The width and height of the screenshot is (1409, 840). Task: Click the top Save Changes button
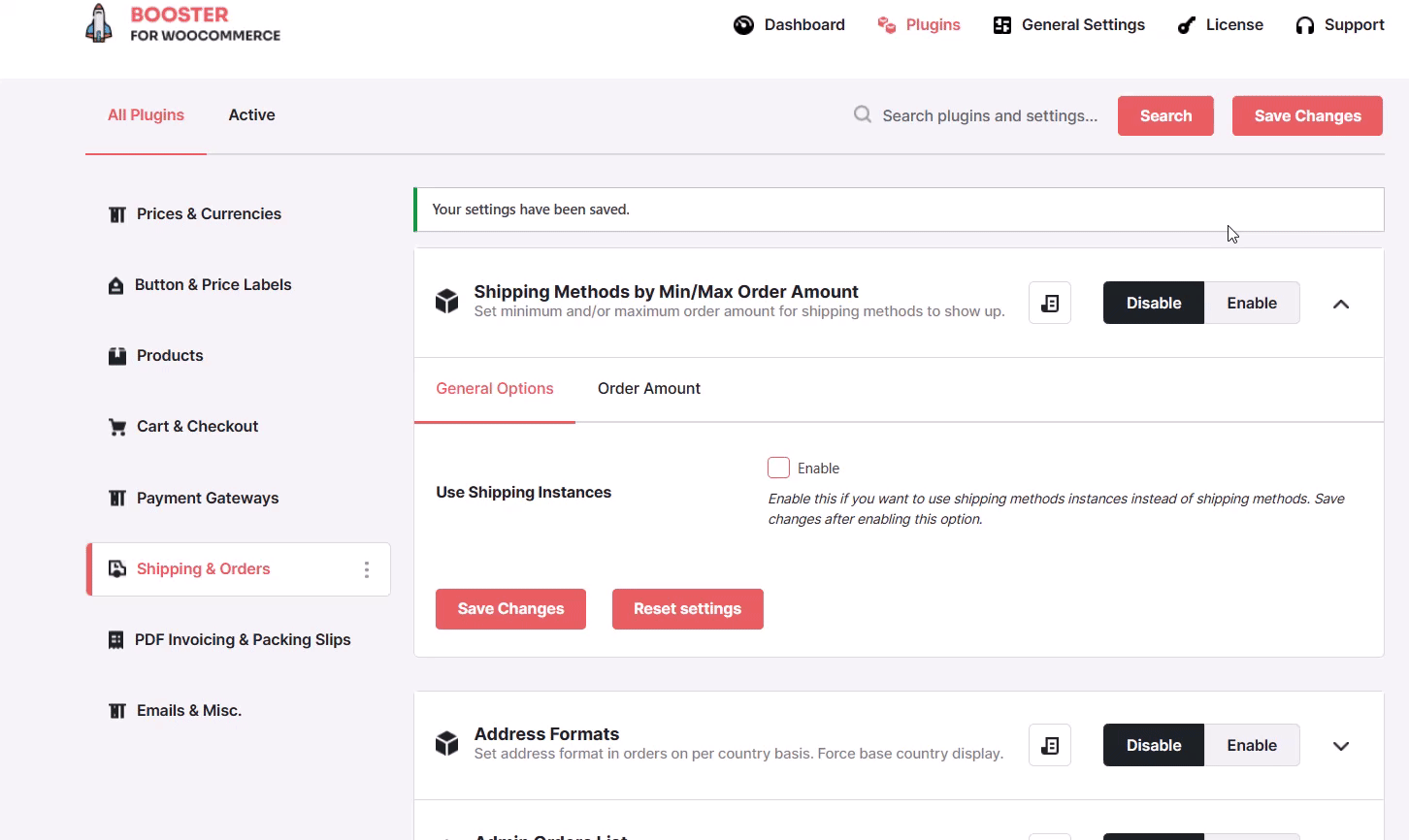click(1307, 115)
